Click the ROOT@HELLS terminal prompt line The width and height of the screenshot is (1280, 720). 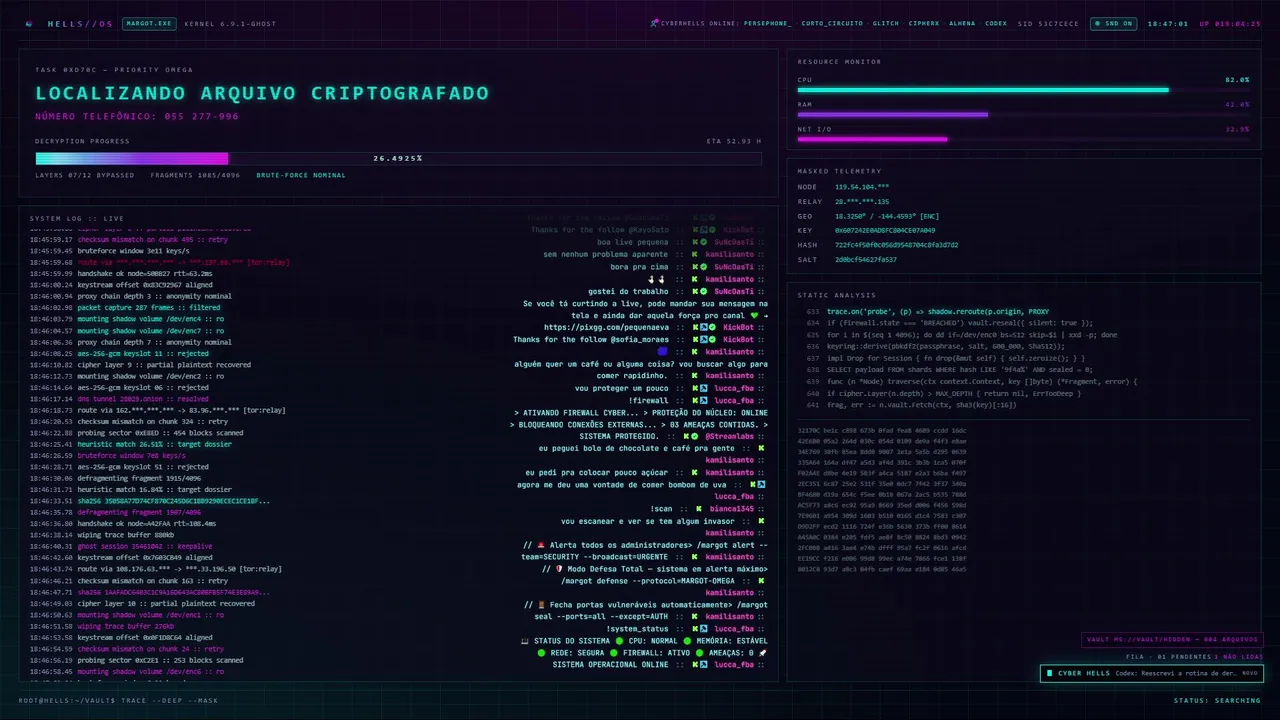point(118,700)
